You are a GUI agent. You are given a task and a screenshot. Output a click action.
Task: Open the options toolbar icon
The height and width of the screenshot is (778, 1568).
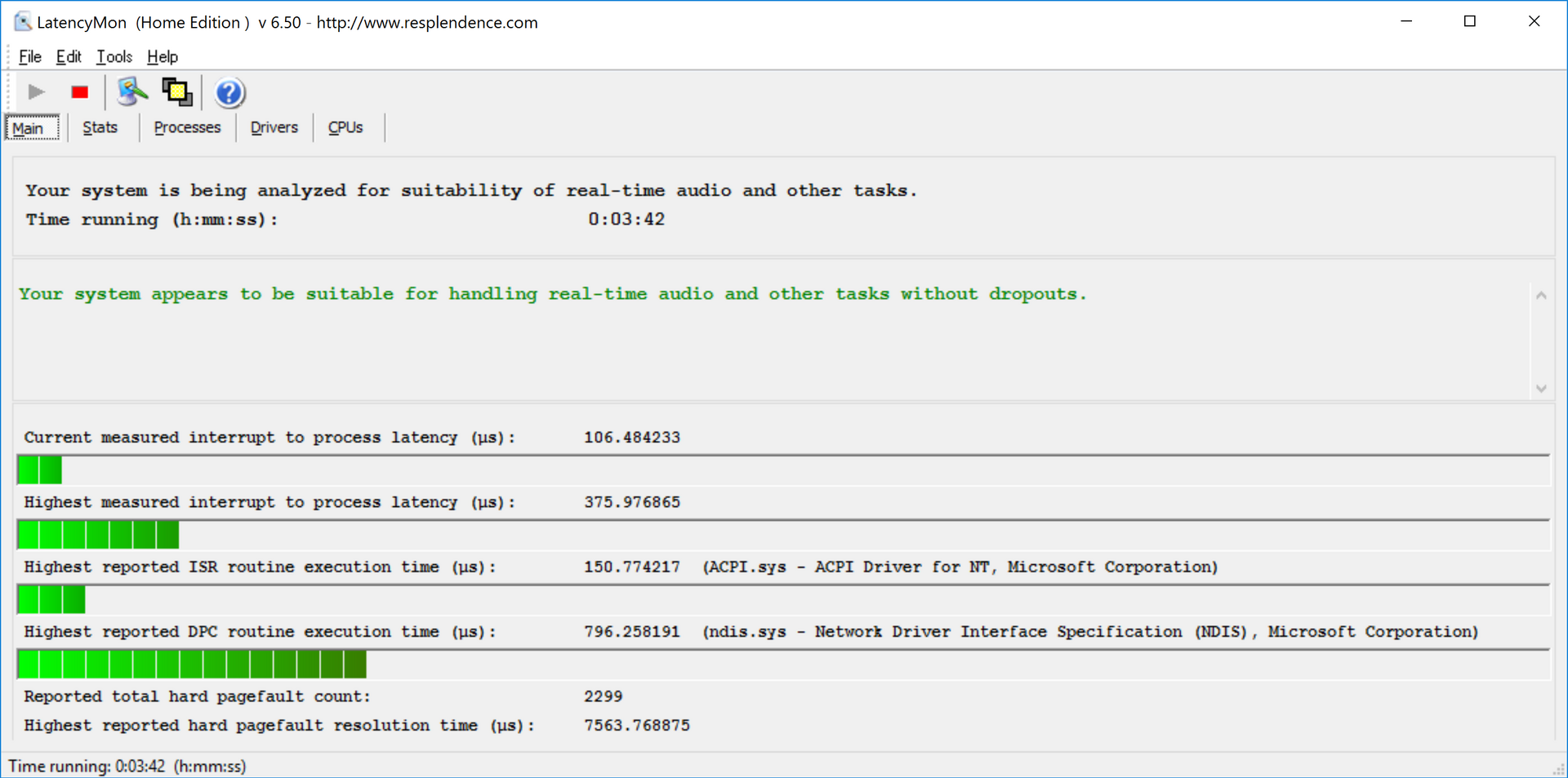pyautogui.click(x=131, y=92)
